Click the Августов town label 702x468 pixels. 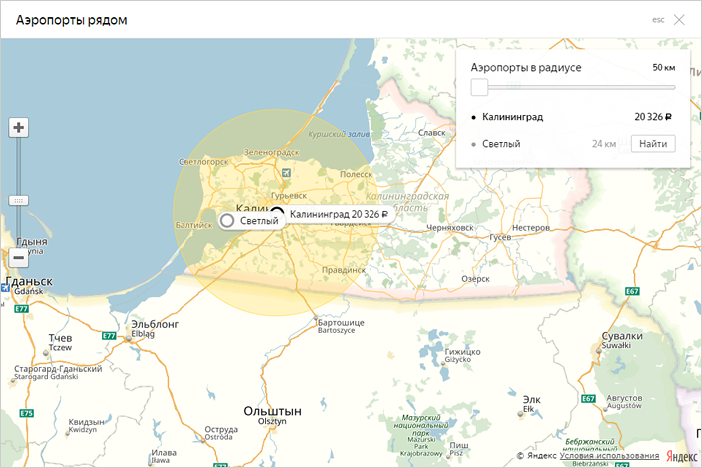pyautogui.click(x=624, y=398)
